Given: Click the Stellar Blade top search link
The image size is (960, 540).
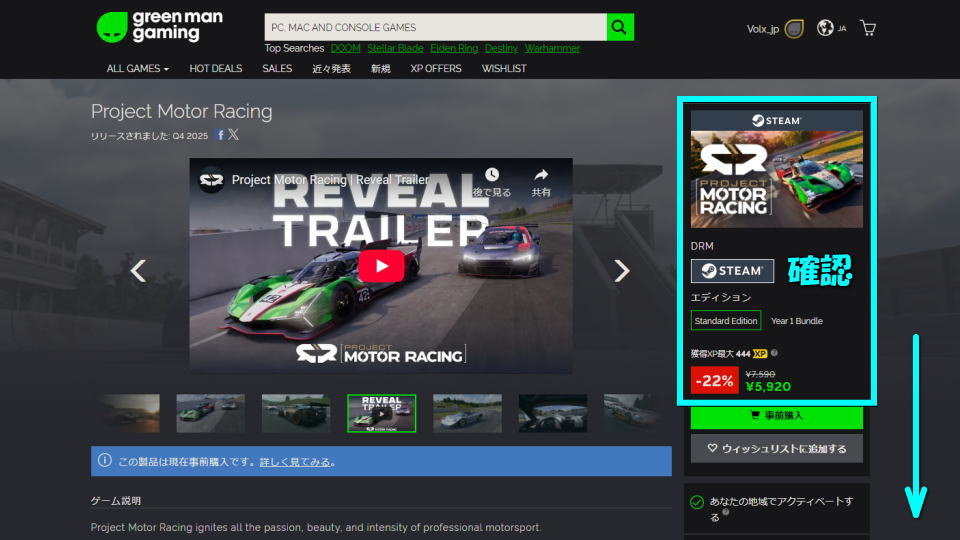Looking at the screenshot, I should [395, 48].
